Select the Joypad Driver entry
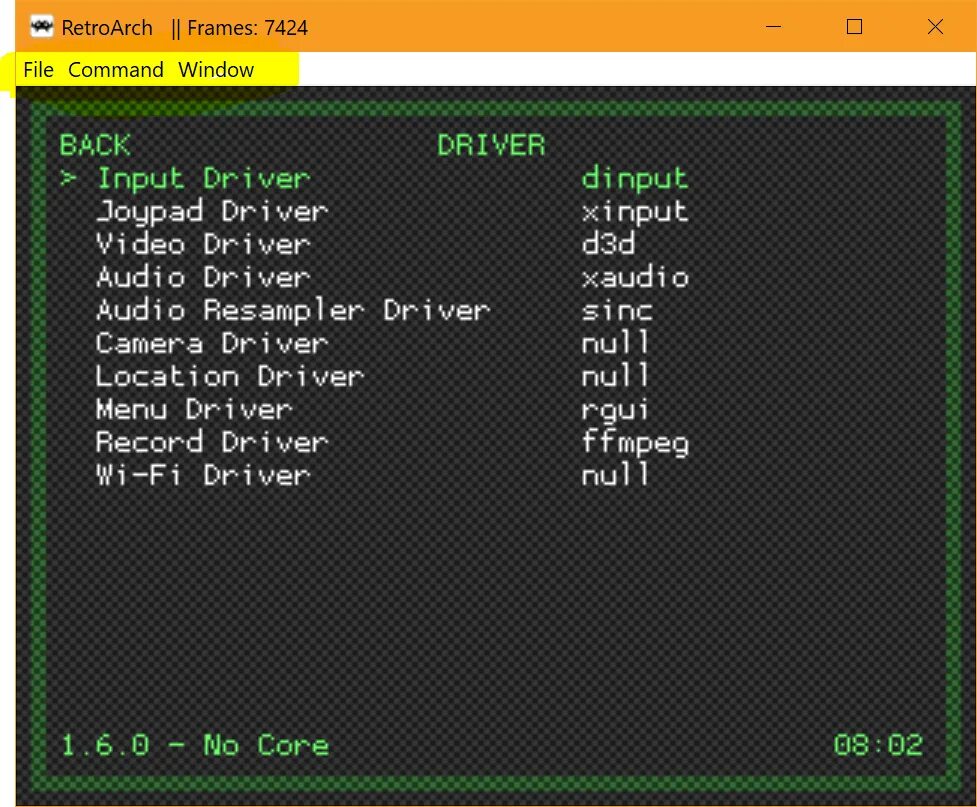977x807 pixels. (212, 212)
